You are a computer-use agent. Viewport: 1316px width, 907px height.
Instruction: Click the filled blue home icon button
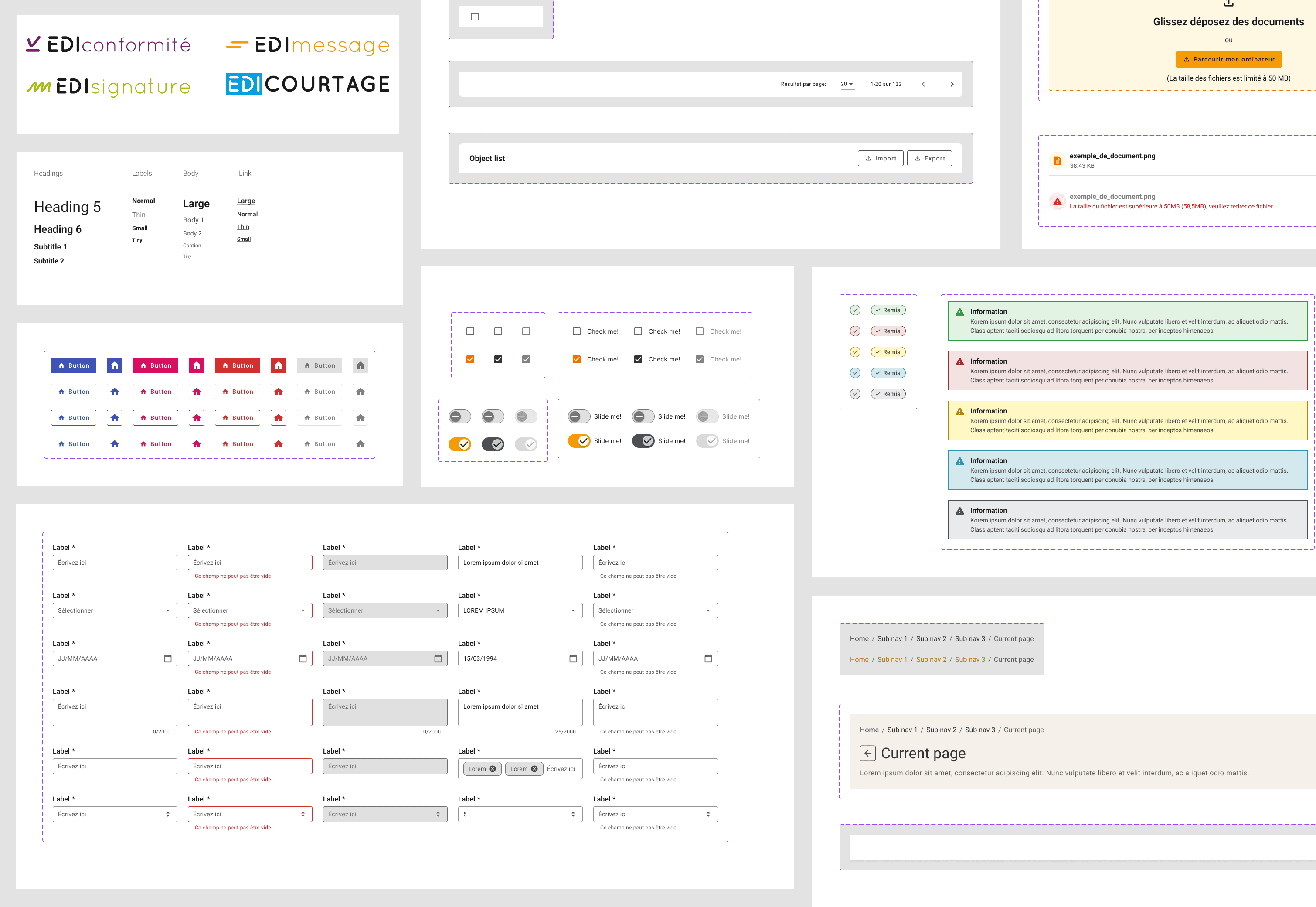coord(115,365)
